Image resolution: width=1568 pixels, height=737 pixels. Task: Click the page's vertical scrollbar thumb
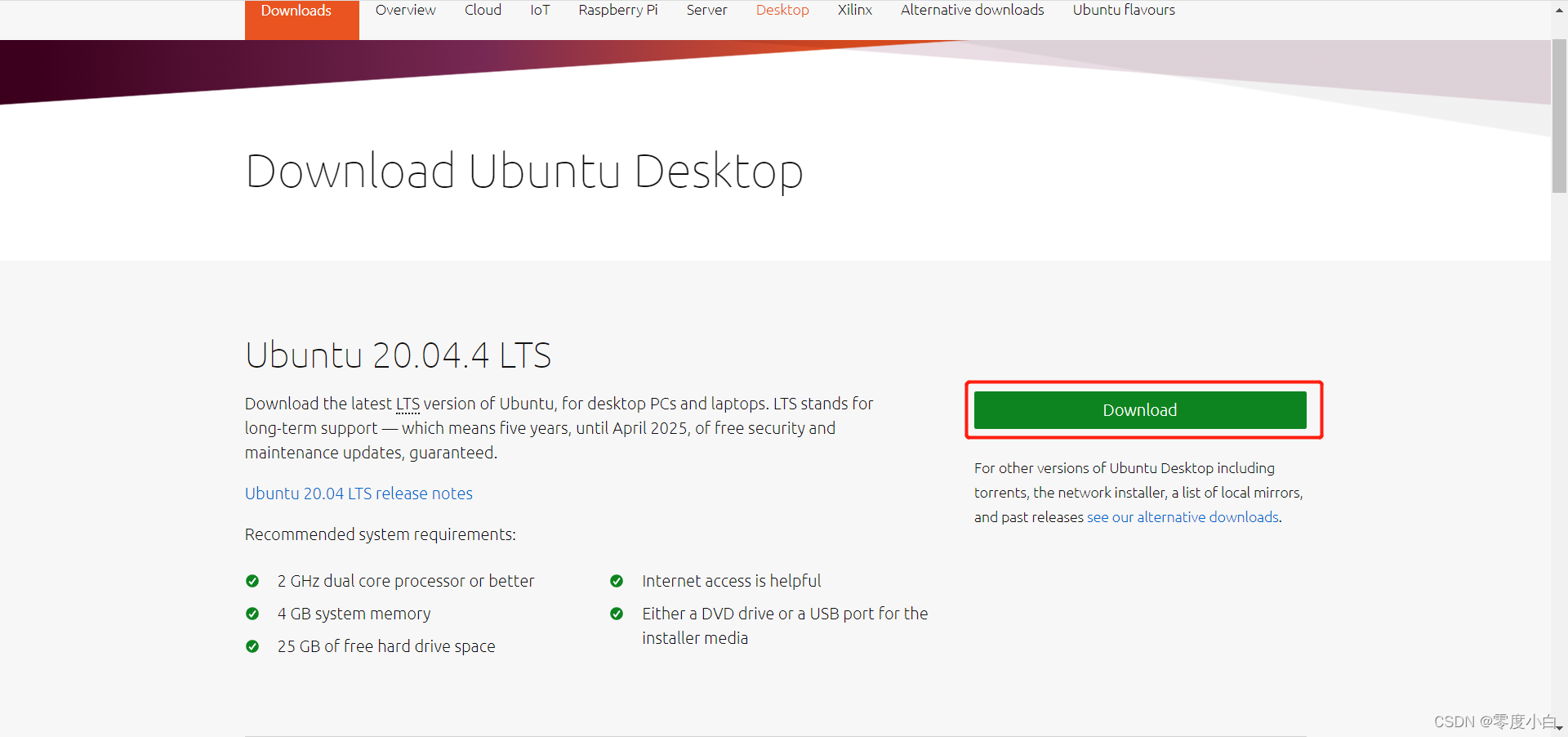[x=1559, y=114]
